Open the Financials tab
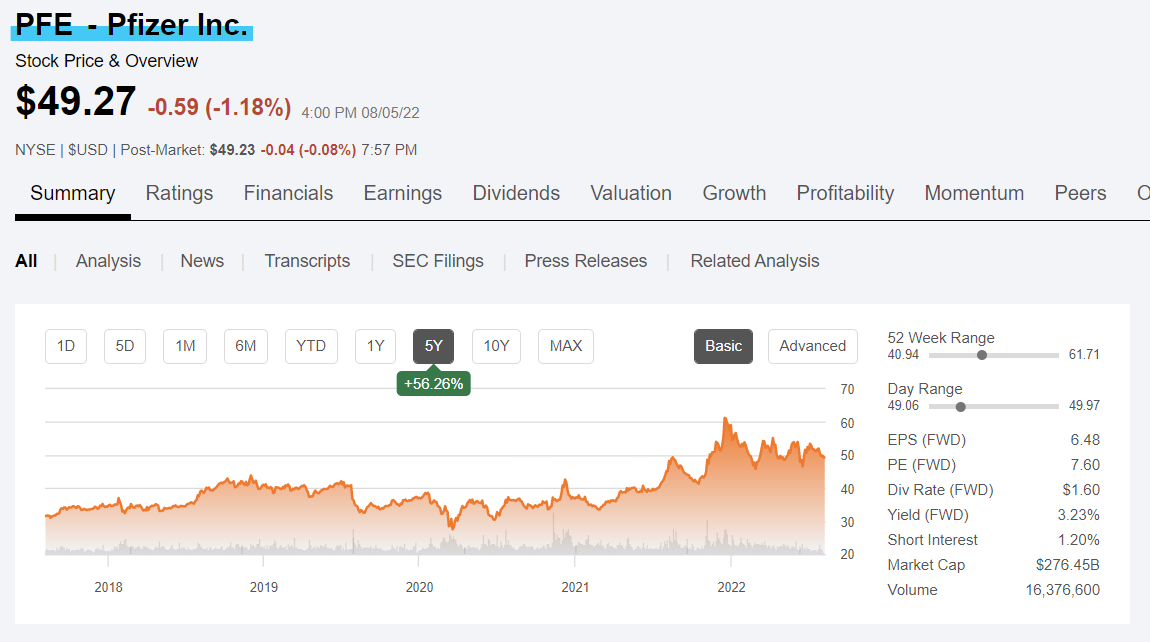The image size is (1150, 642). point(288,193)
